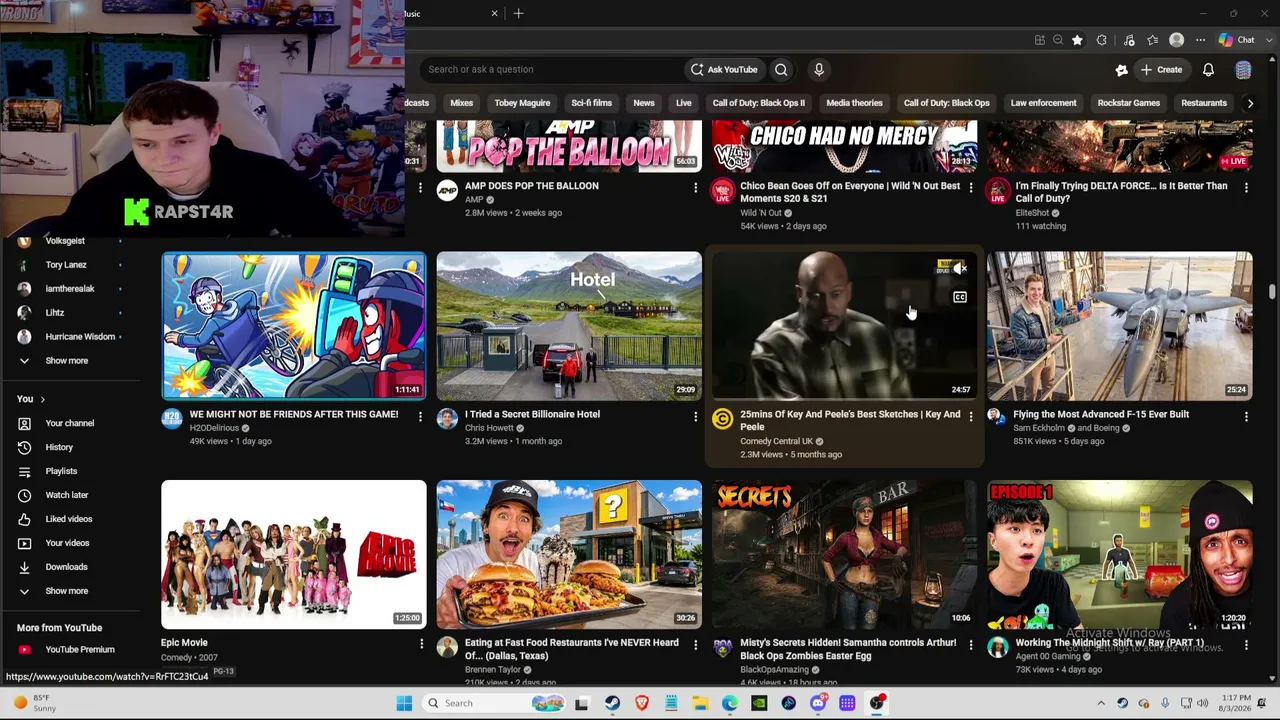Open the H2ODelirious game video thumbnail
The image size is (1280, 720).
[x=294, y=326]
